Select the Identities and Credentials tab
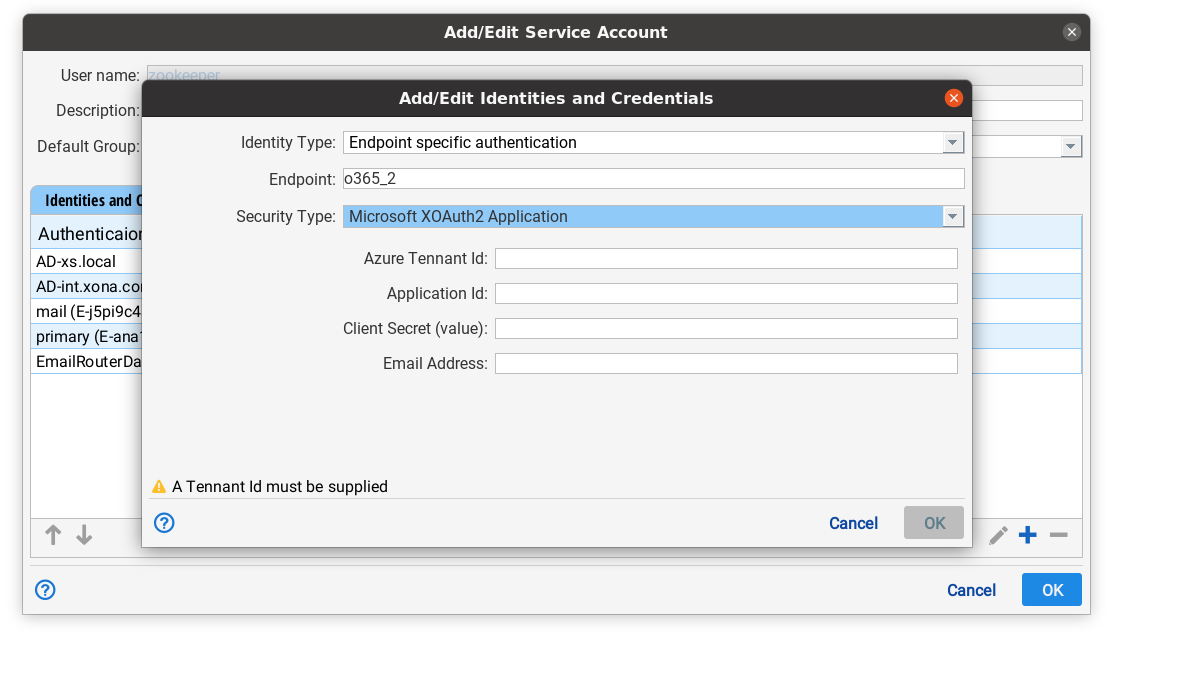Screen dimensions: 1183x681 [x=88, y=200]
